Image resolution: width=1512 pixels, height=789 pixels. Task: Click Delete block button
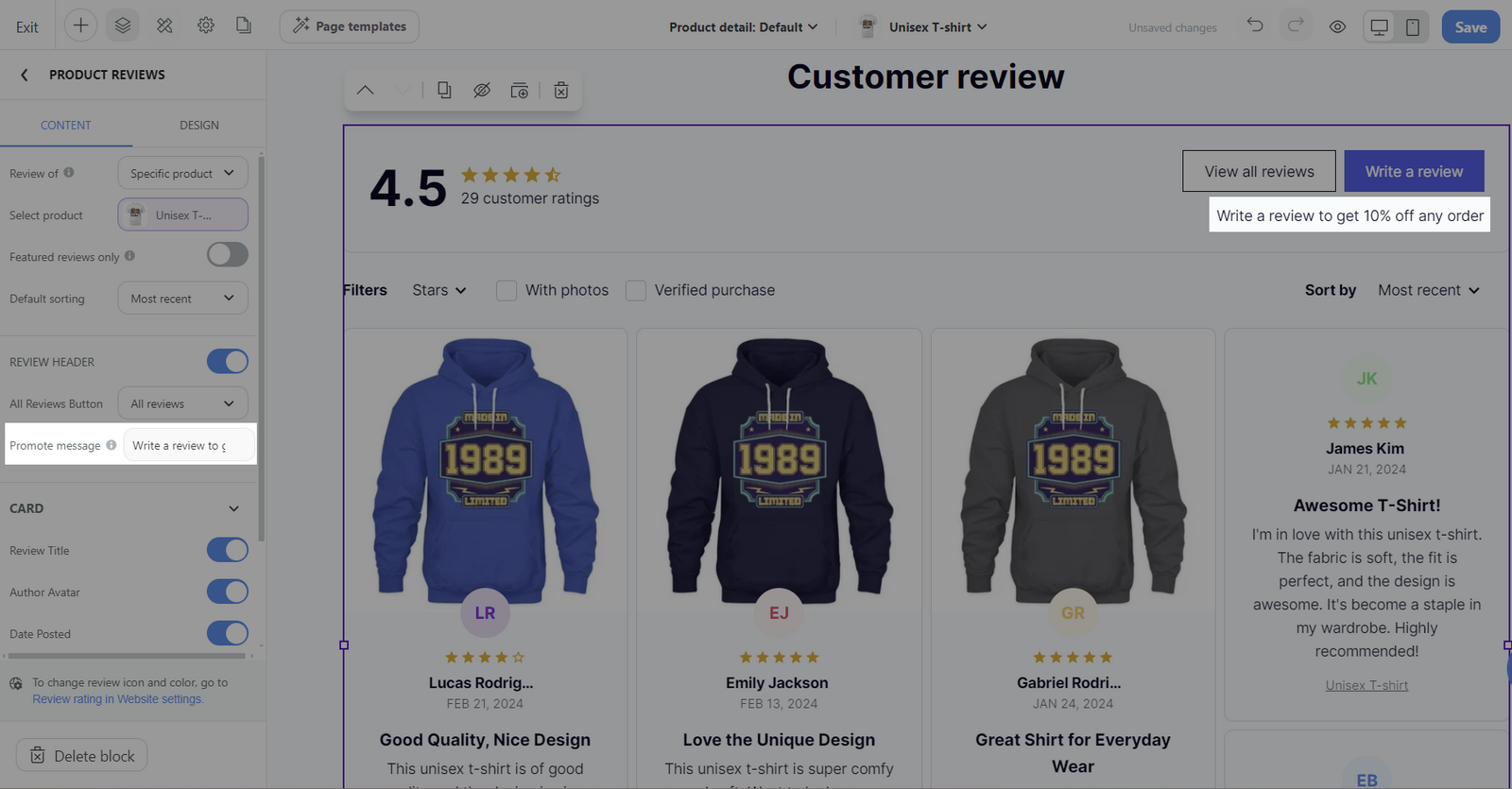click(81, 755)
